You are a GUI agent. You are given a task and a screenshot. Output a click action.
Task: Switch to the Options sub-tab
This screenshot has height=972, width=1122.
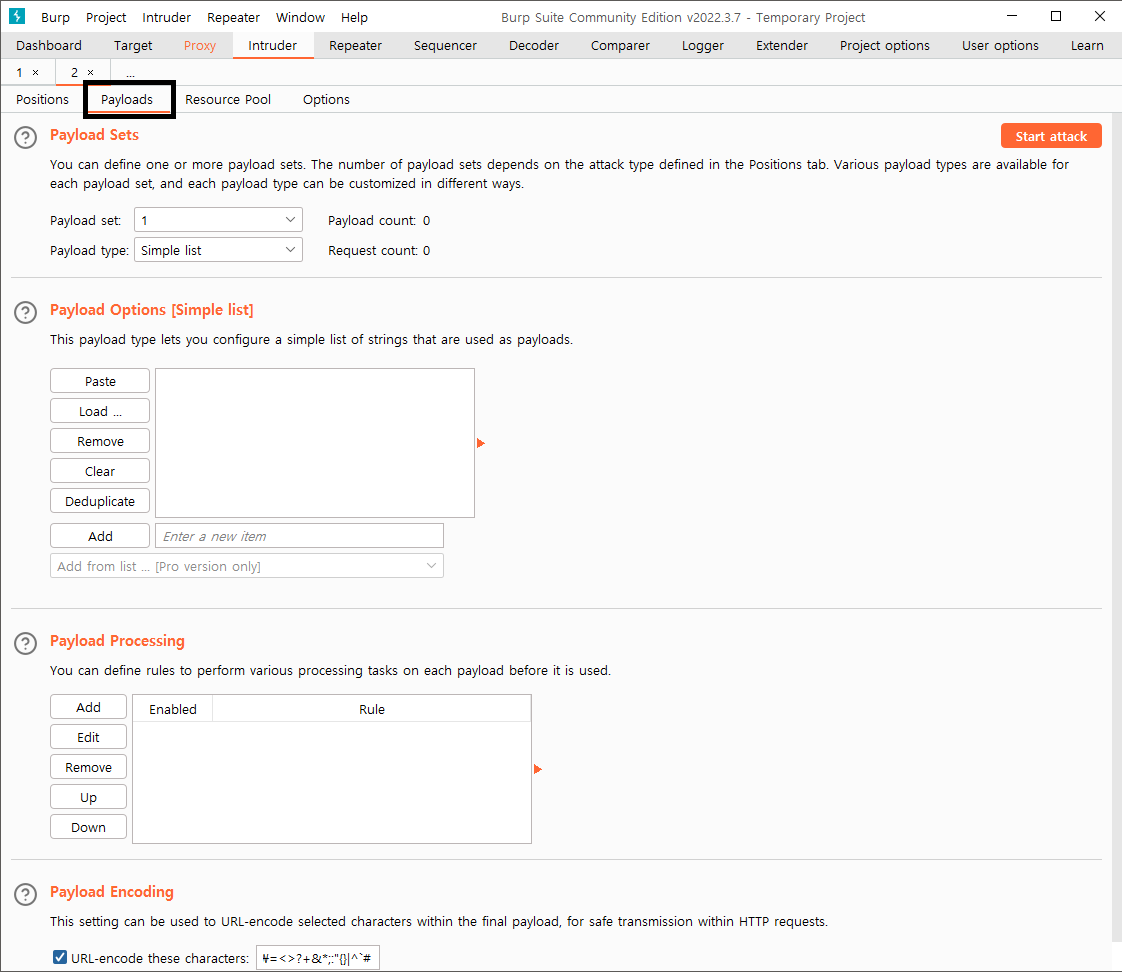click(326, 99)
